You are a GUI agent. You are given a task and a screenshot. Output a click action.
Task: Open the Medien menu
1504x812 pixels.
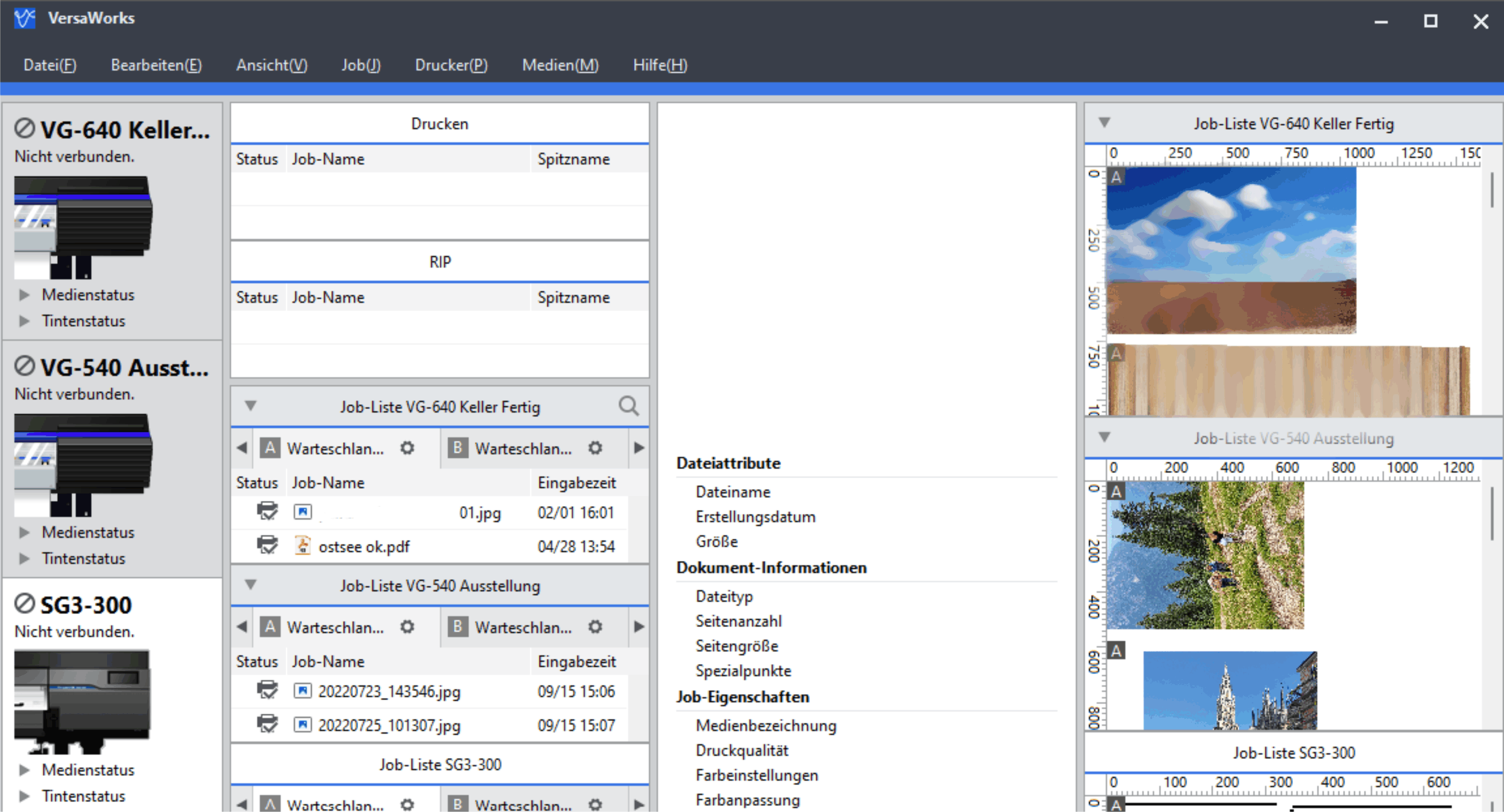560,65
